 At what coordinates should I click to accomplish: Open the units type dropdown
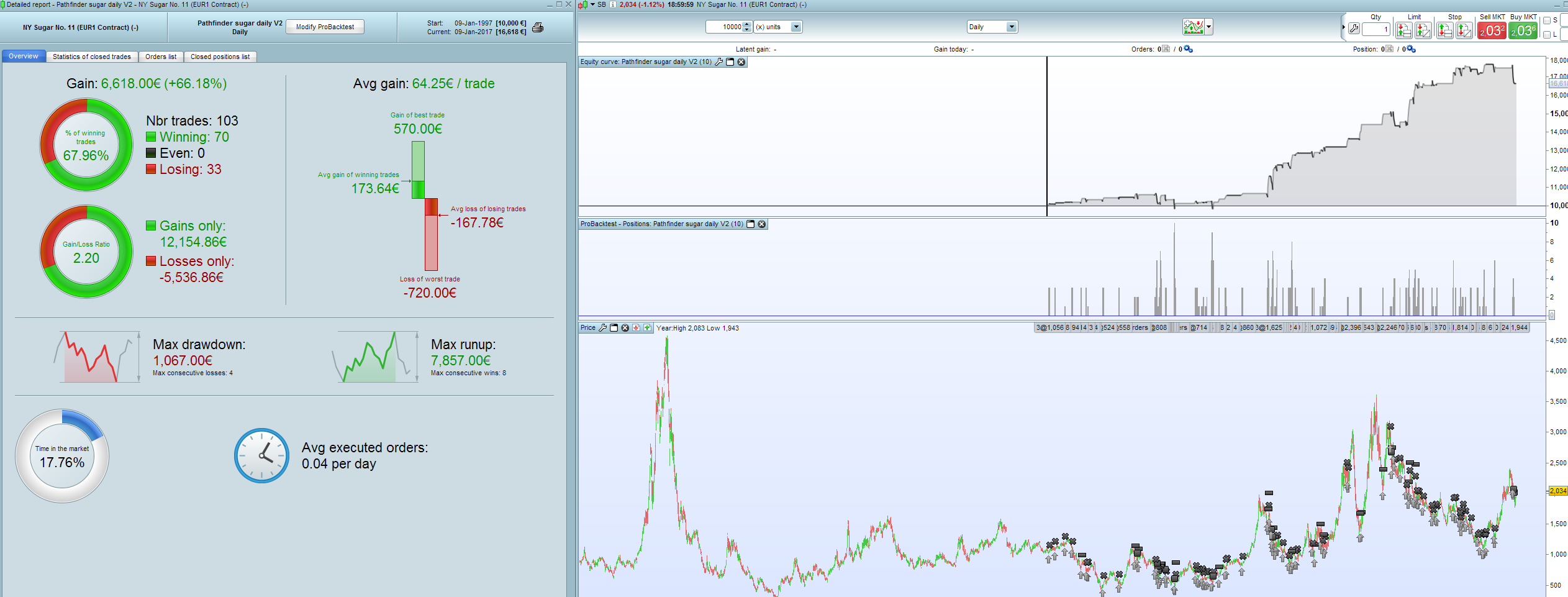click(797, 27)
